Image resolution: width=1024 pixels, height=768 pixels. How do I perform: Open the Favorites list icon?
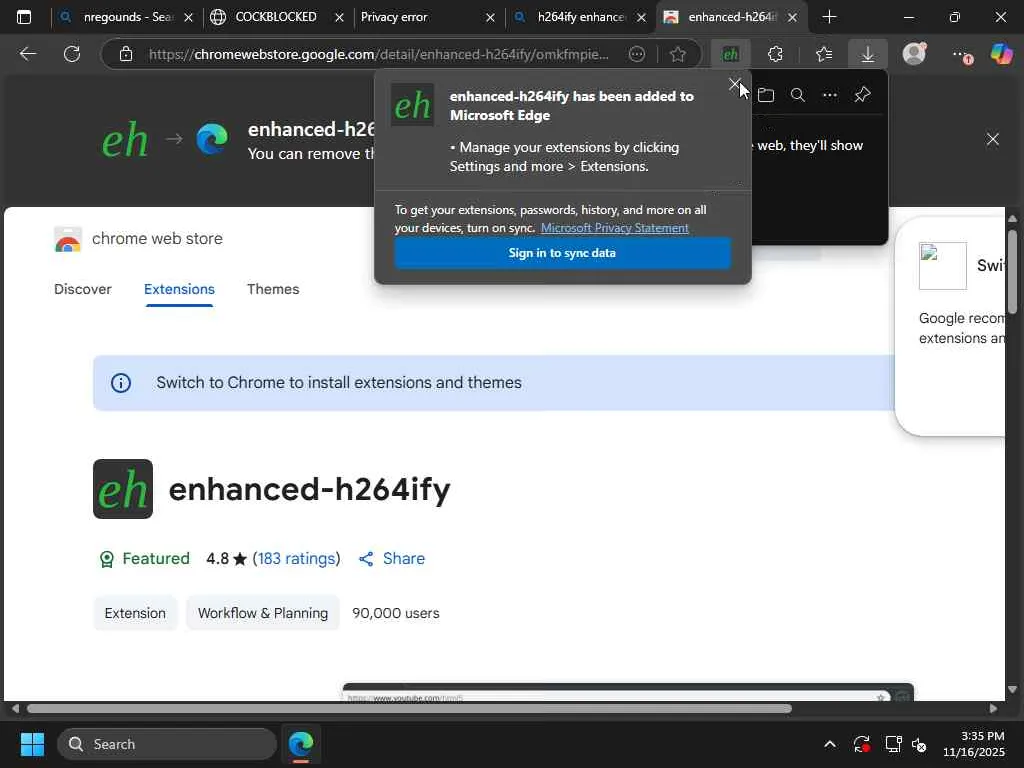pyautogui.click(x=824, y=54)
